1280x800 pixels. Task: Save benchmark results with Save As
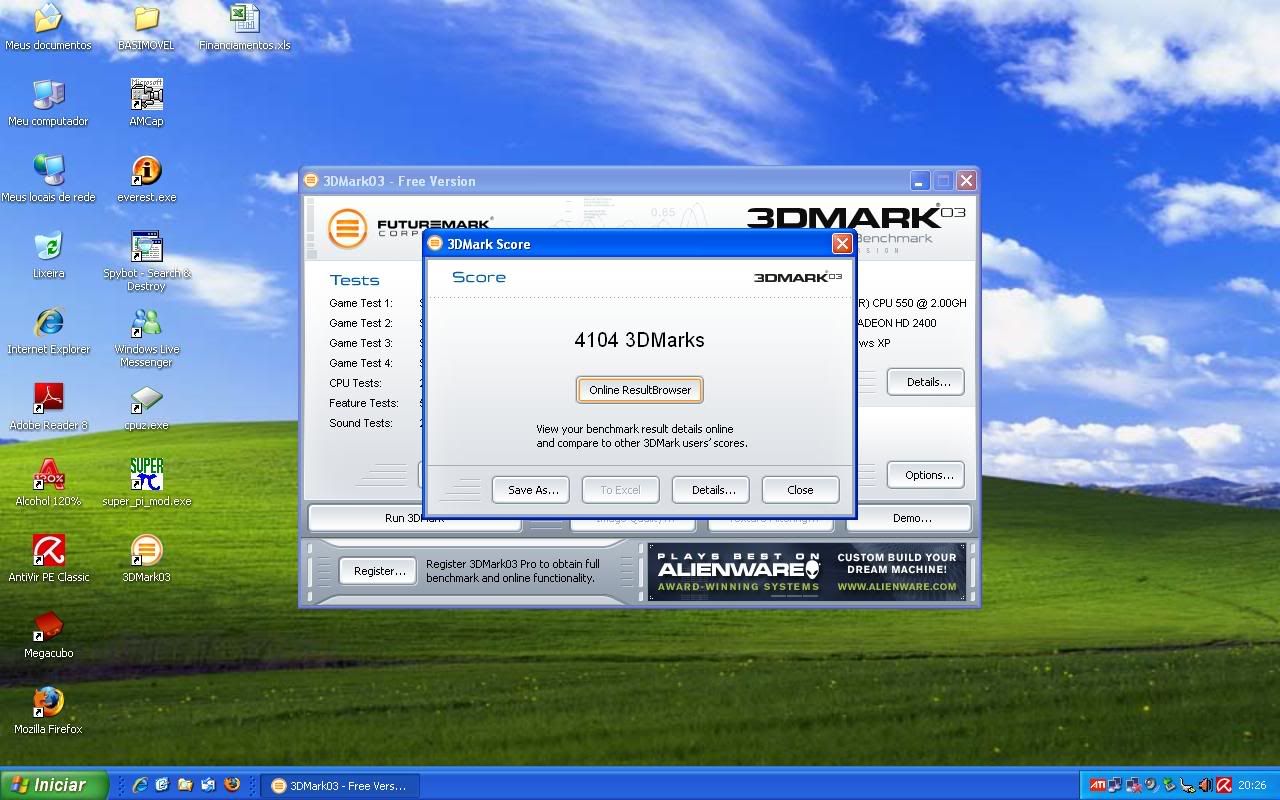pyautogui.click(x=530, y=489)
